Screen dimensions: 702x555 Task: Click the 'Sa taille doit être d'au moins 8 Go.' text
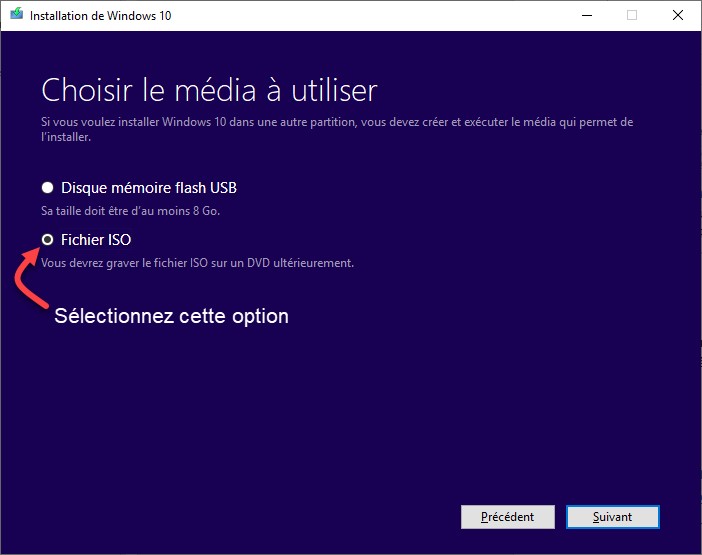[130, 211]
